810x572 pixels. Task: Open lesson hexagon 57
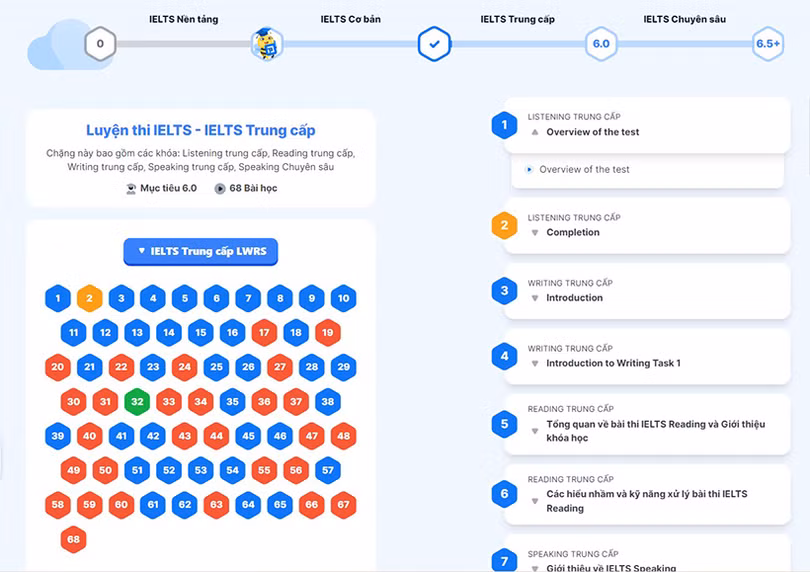(x=328, y=470)
